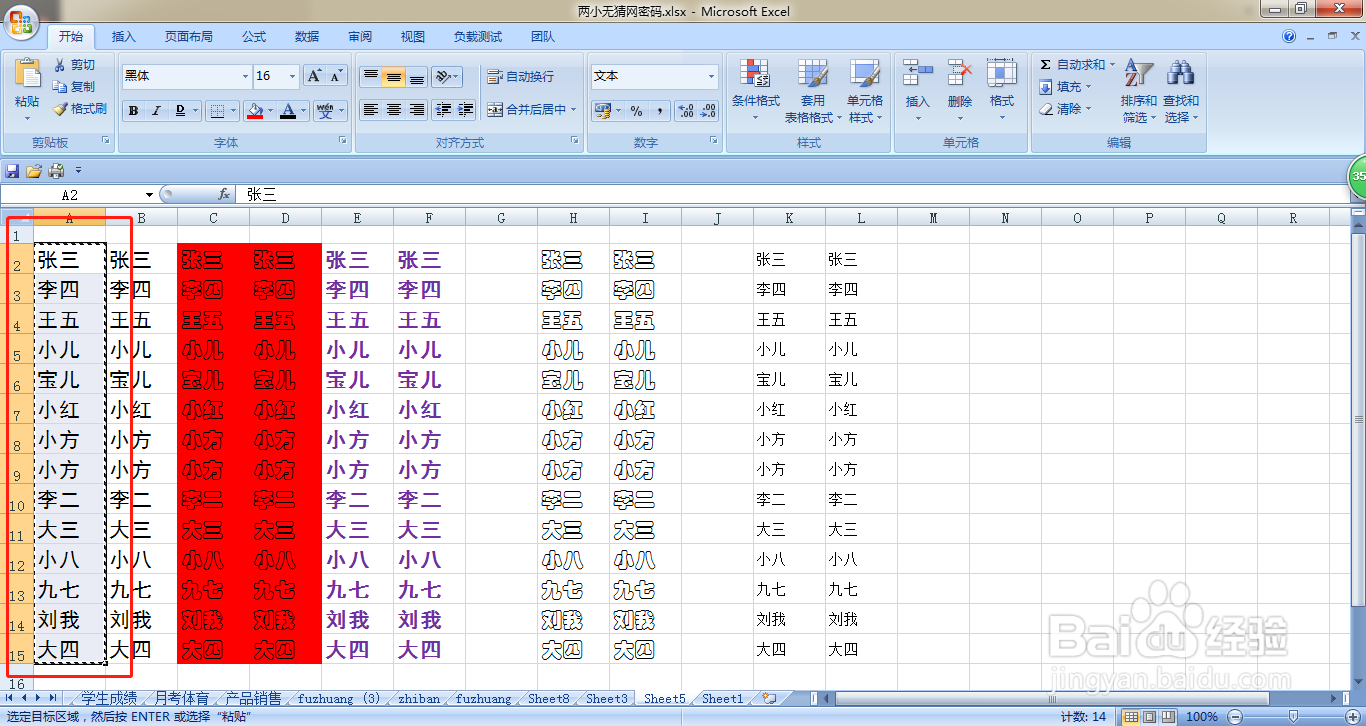Image resolution: width=1366 pixels, height=726 pixels.
Task: Toggle bottom vertical alignment
Action: (417, 76)
